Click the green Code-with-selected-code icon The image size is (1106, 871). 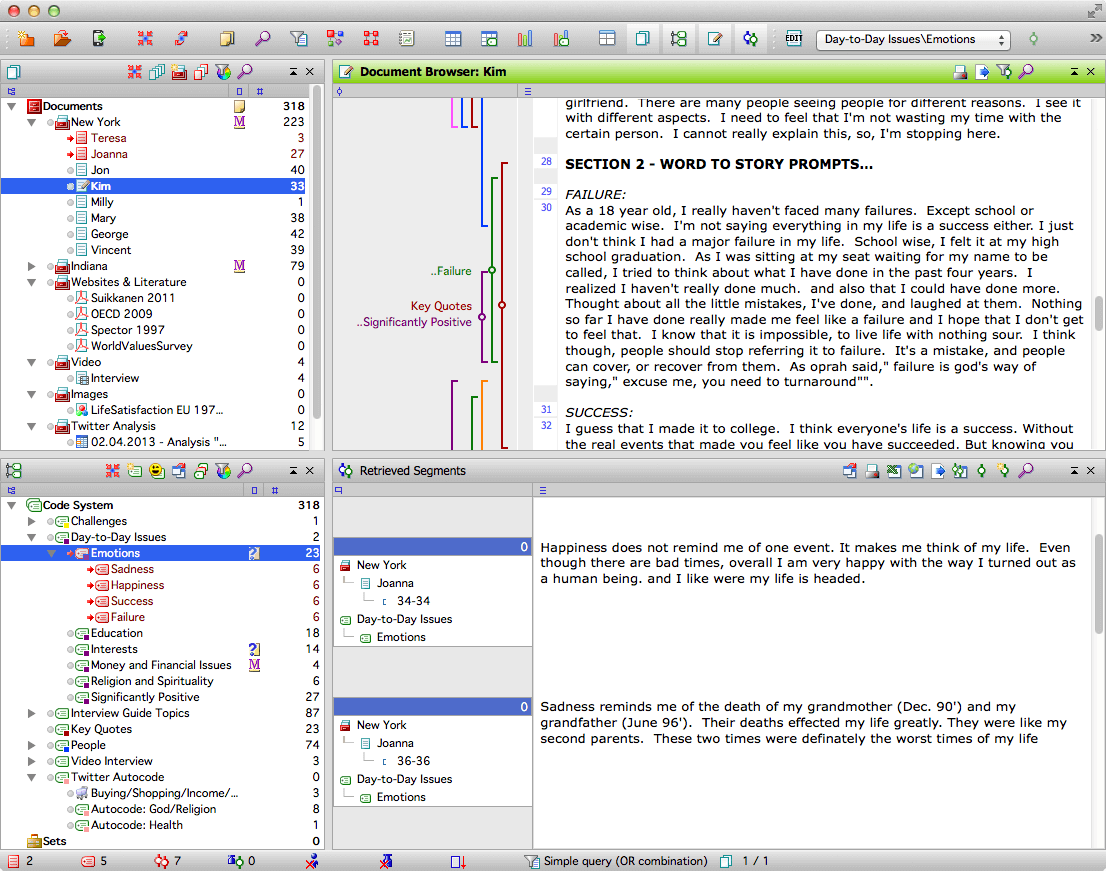click(1033, 39)
